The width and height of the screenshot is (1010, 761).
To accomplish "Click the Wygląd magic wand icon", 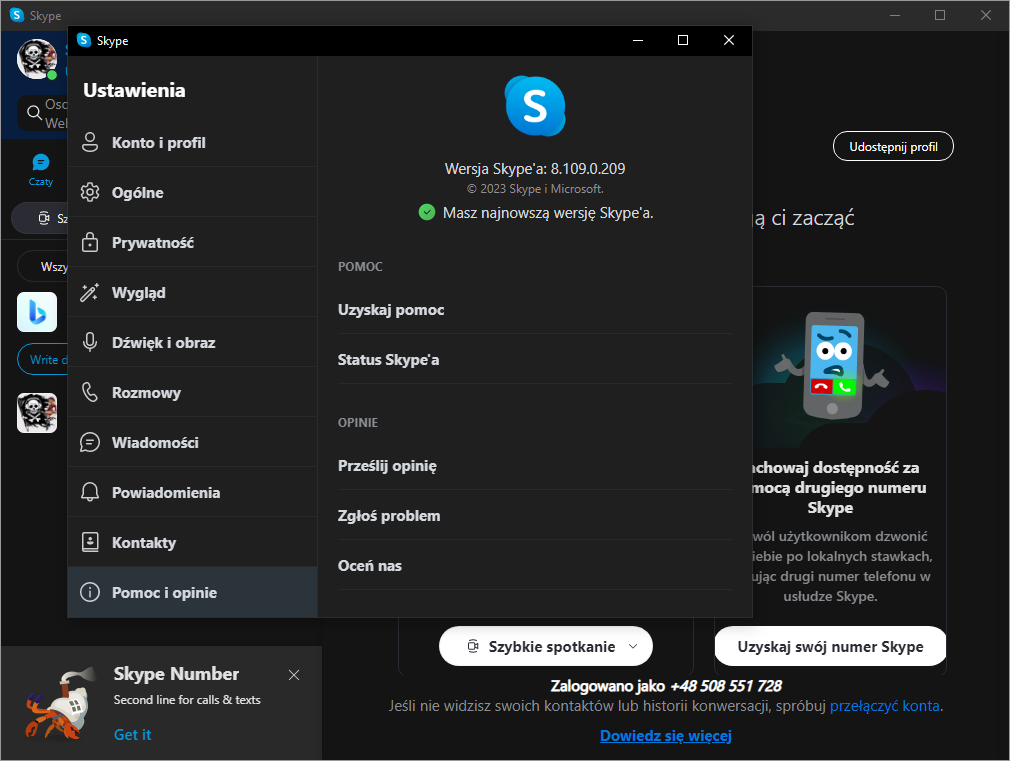I will (90, 293).
